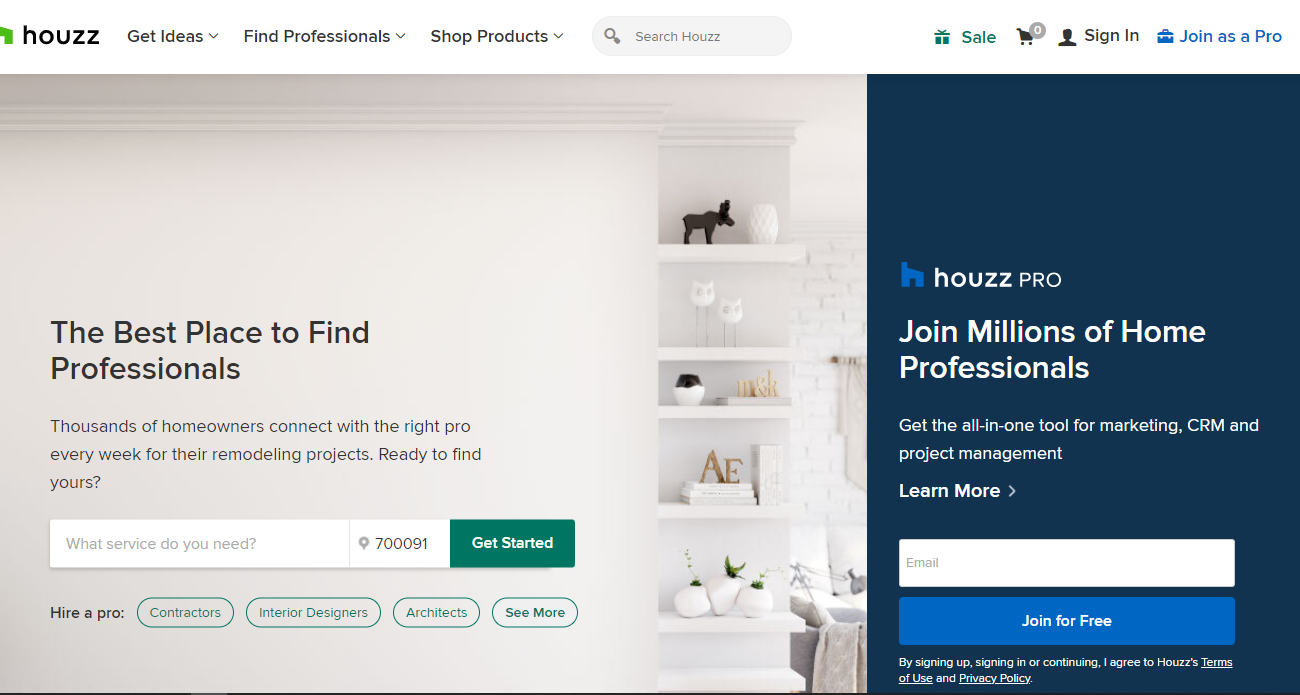
Task: Click the Join for Free button
Action: click(1067, 621)
